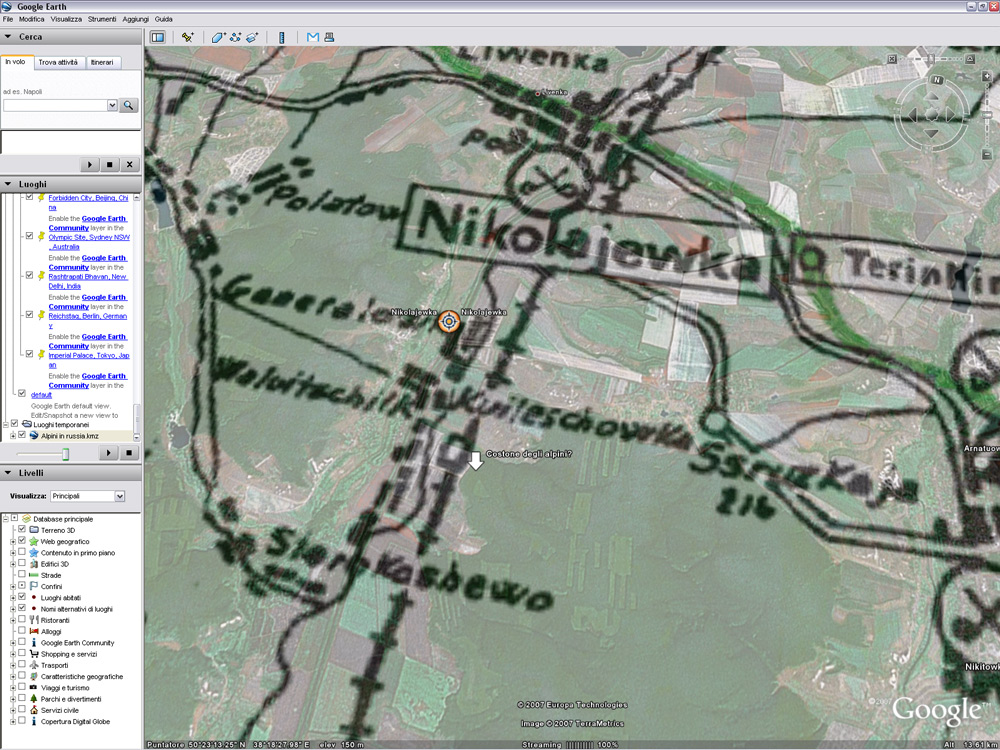Expand the Trasporti layer node
Image resolution: width=1000 pixels, height=750 pixels.
tap(13, 665)
